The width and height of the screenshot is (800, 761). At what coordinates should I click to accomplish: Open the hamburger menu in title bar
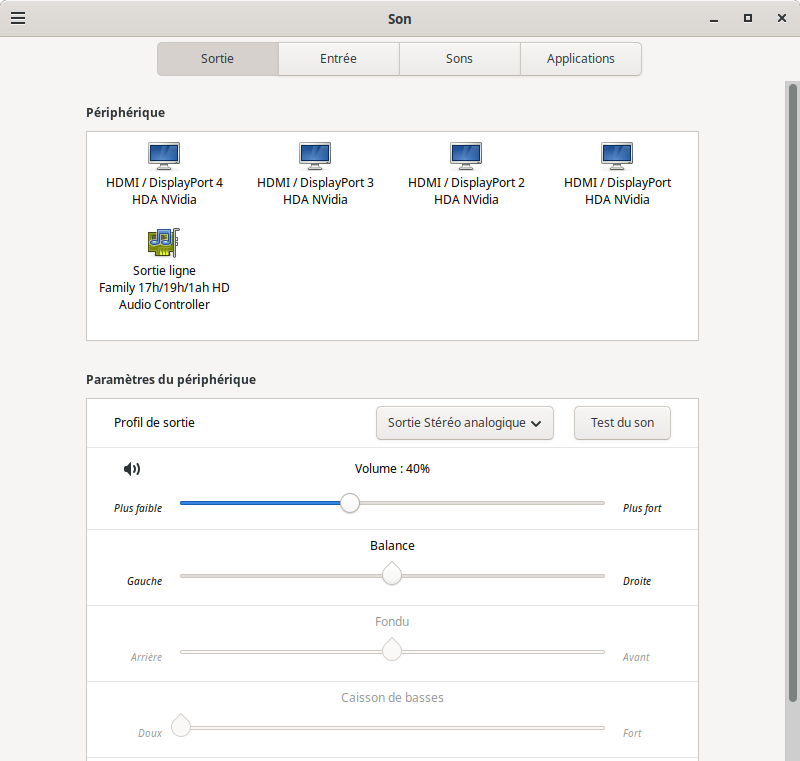pyautogui.click(x=18, y=18)
